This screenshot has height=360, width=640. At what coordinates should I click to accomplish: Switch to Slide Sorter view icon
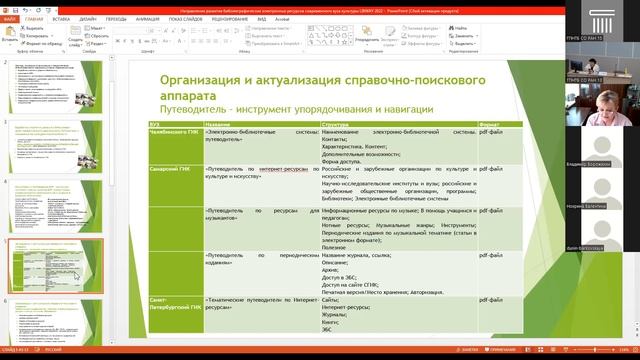coord(540,350)
